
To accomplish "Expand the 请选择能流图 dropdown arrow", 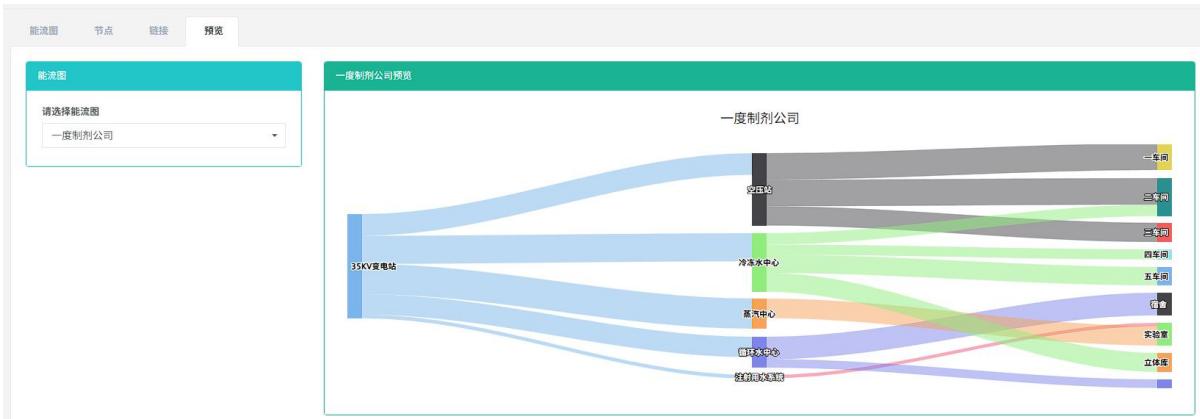I will tap(274, 136).
